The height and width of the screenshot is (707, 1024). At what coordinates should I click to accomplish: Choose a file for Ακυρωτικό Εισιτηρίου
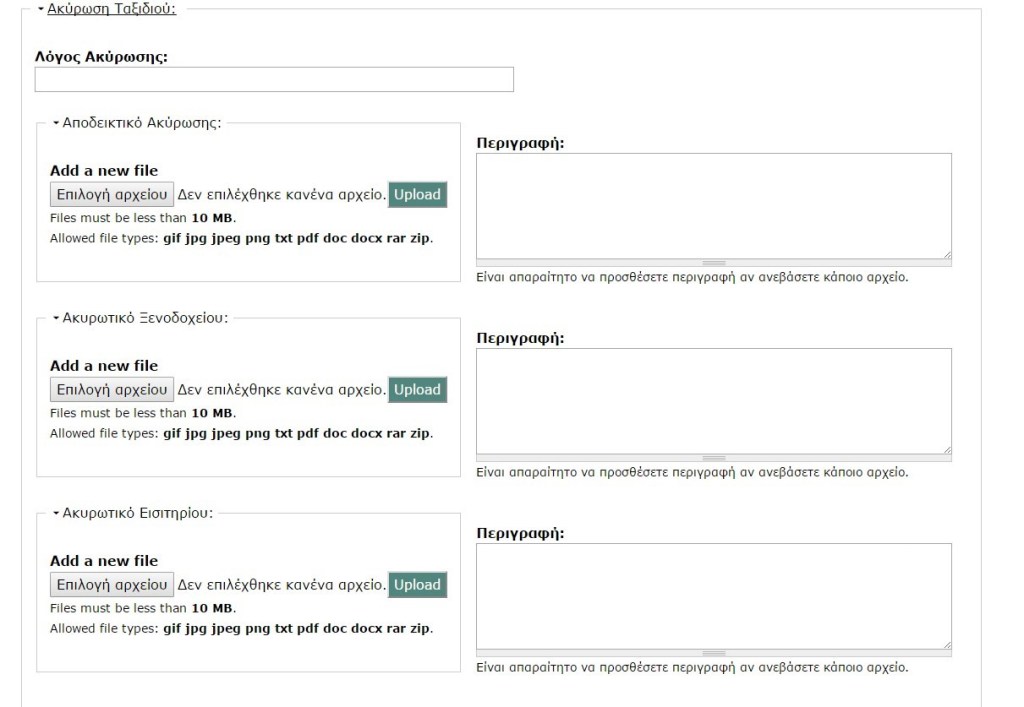tap(112, 584)
